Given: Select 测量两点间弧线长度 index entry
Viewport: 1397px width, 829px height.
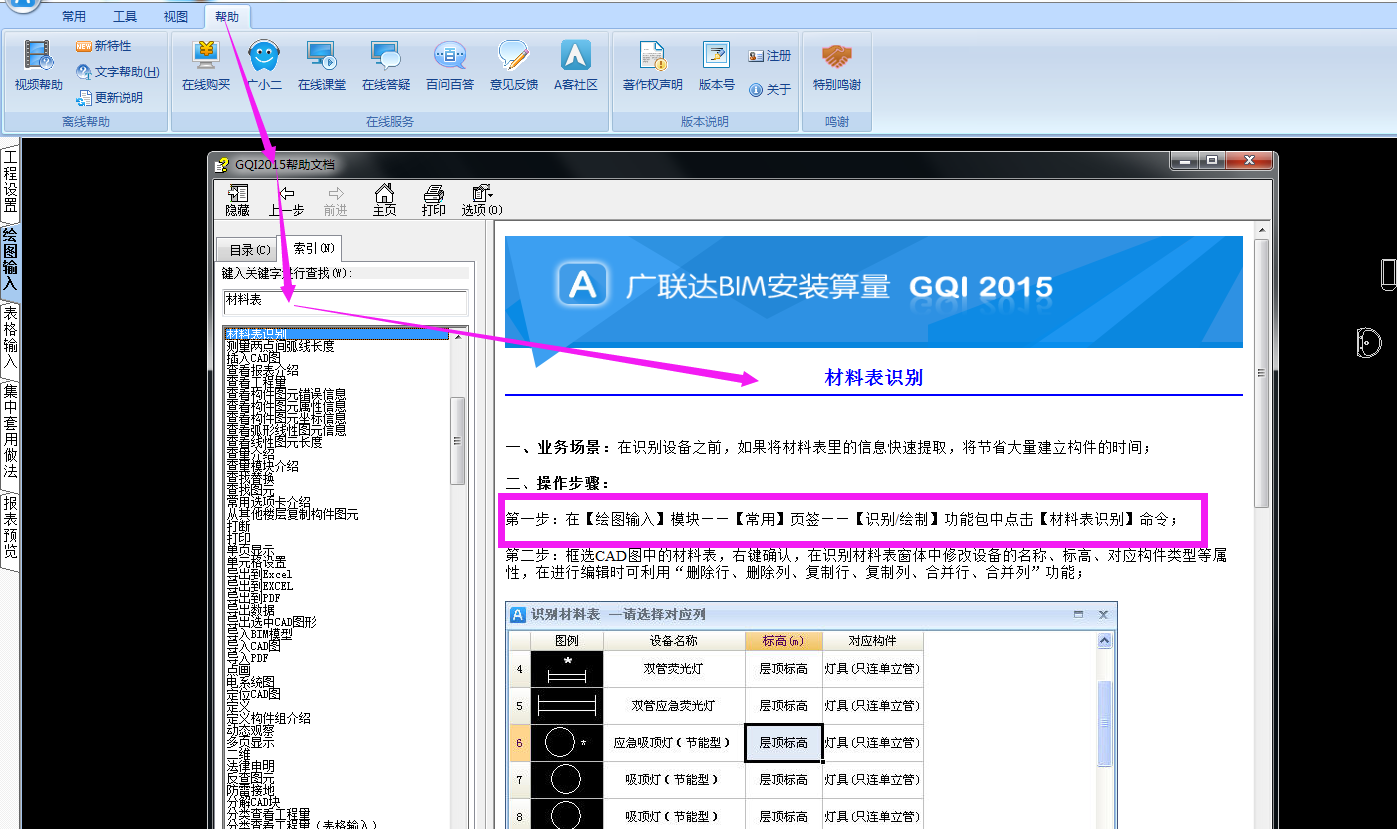Looking at the screenshot, I should pos(280,347).
